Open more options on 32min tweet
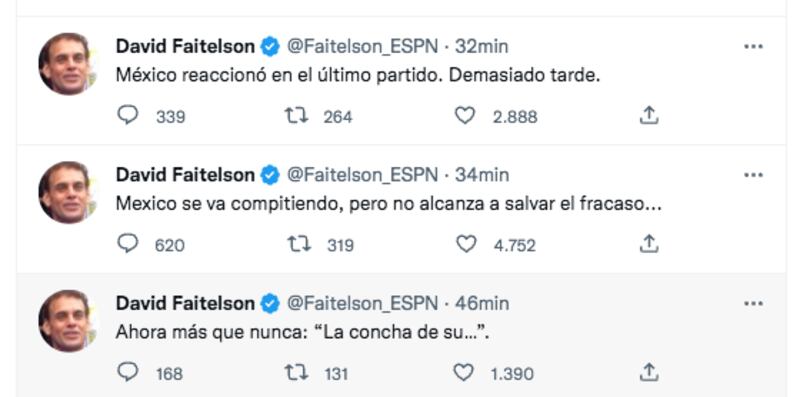 coord(753,46)
